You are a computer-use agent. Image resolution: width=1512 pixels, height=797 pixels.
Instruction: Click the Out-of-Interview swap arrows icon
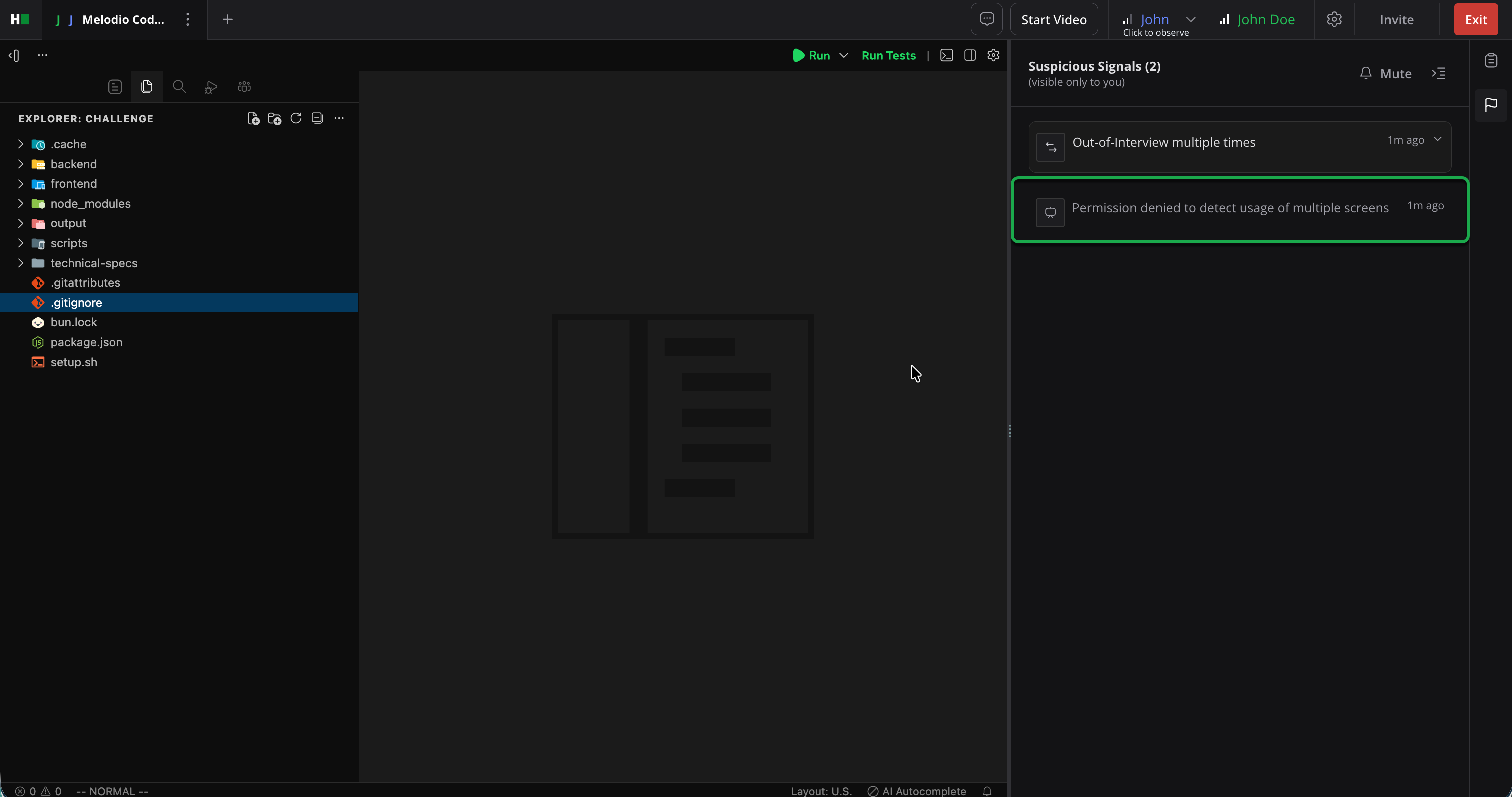pos(1051,147)
